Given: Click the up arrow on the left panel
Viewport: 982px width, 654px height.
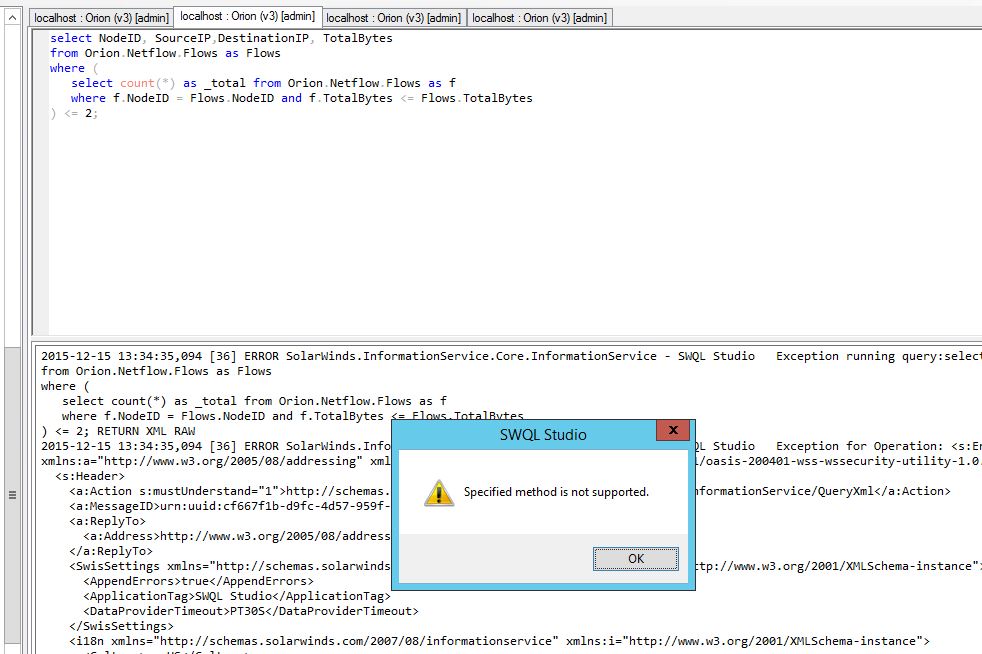Looking at the screenshot, I should pos(12,18).
